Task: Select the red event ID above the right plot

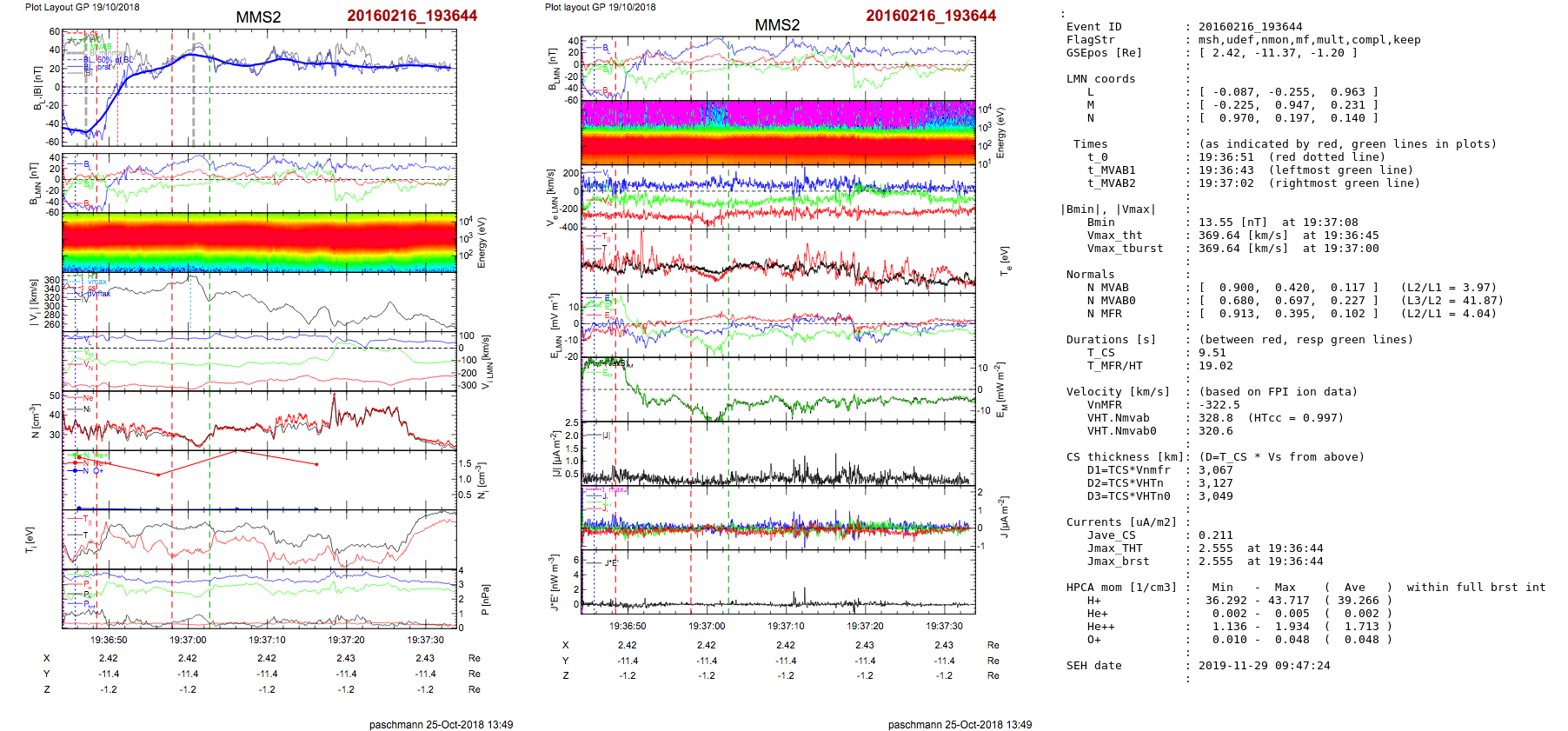Action: pos(931,16)
